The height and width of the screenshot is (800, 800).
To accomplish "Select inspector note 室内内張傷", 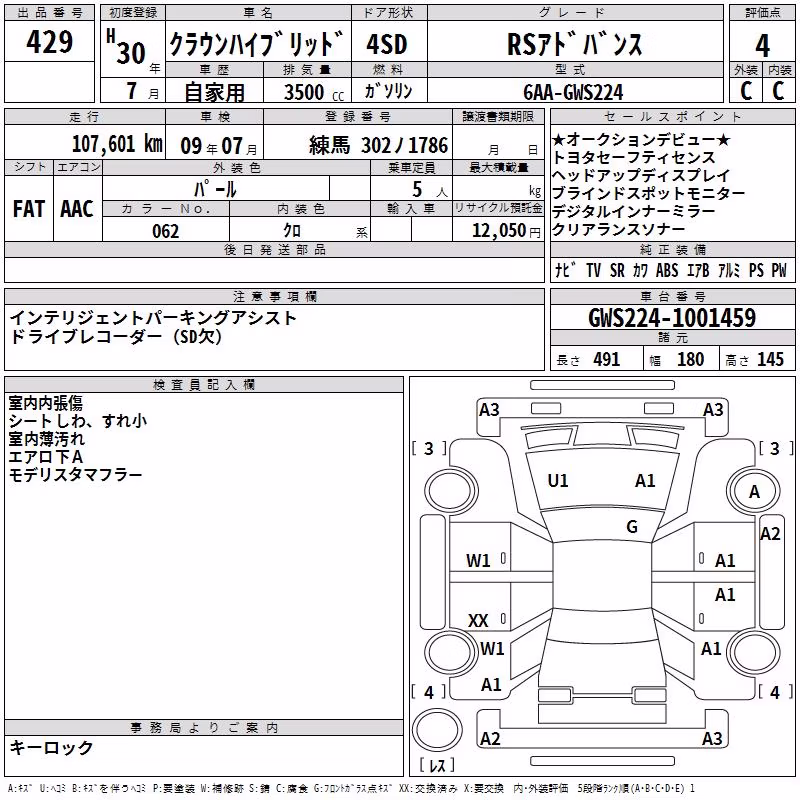I will click(46, 403).
